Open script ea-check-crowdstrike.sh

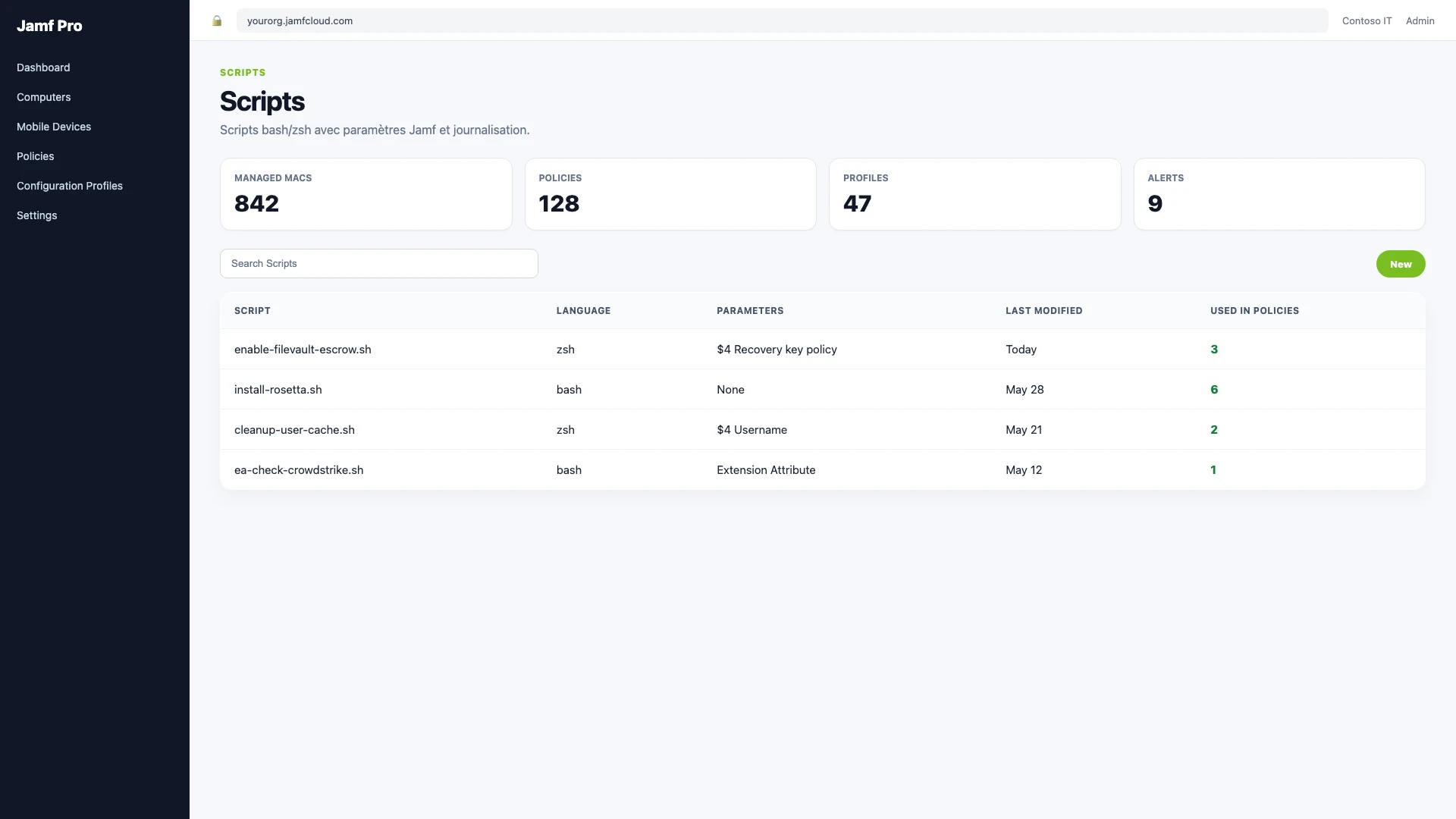pos(299,470)
